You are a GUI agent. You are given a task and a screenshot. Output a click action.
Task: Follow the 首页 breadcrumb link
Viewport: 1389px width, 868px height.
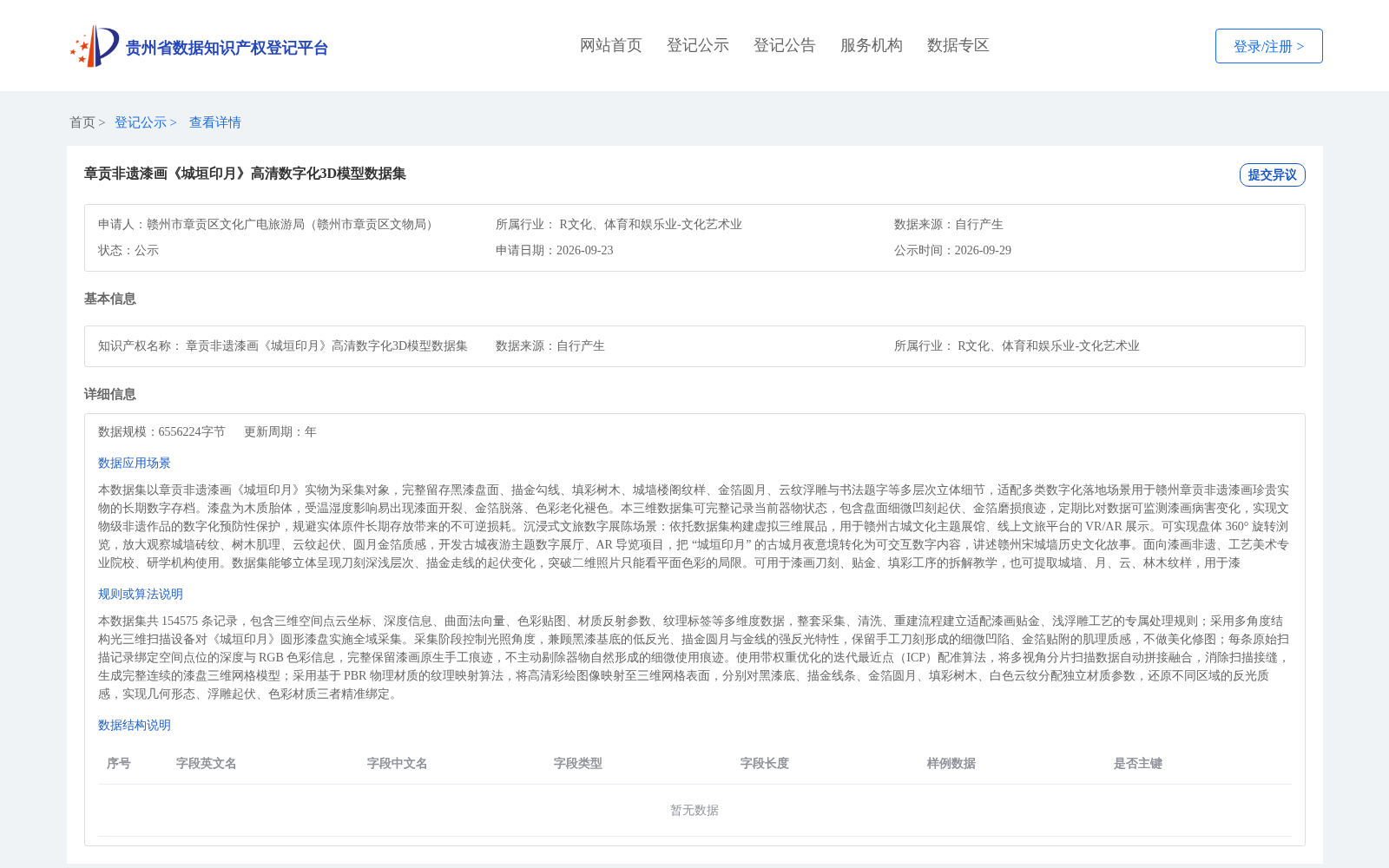(82, 122)
